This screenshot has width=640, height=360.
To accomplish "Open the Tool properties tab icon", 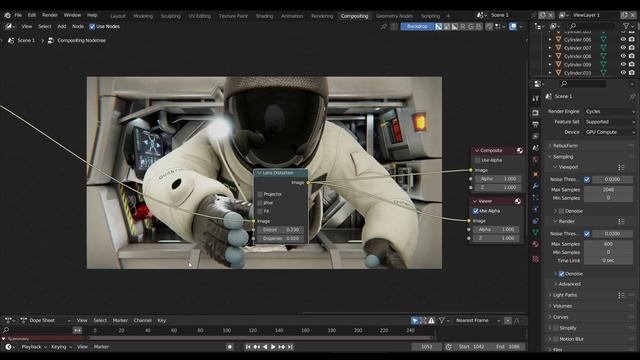I will [536, 99].
